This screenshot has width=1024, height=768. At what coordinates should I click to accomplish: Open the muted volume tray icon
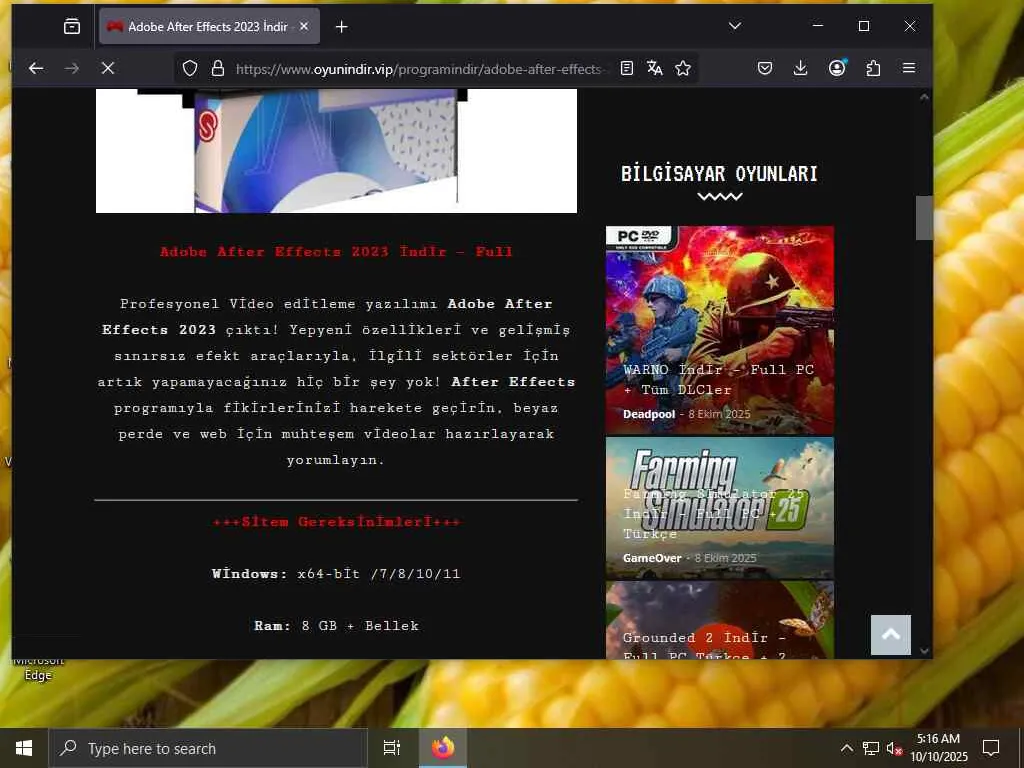(x=894, y=748)
